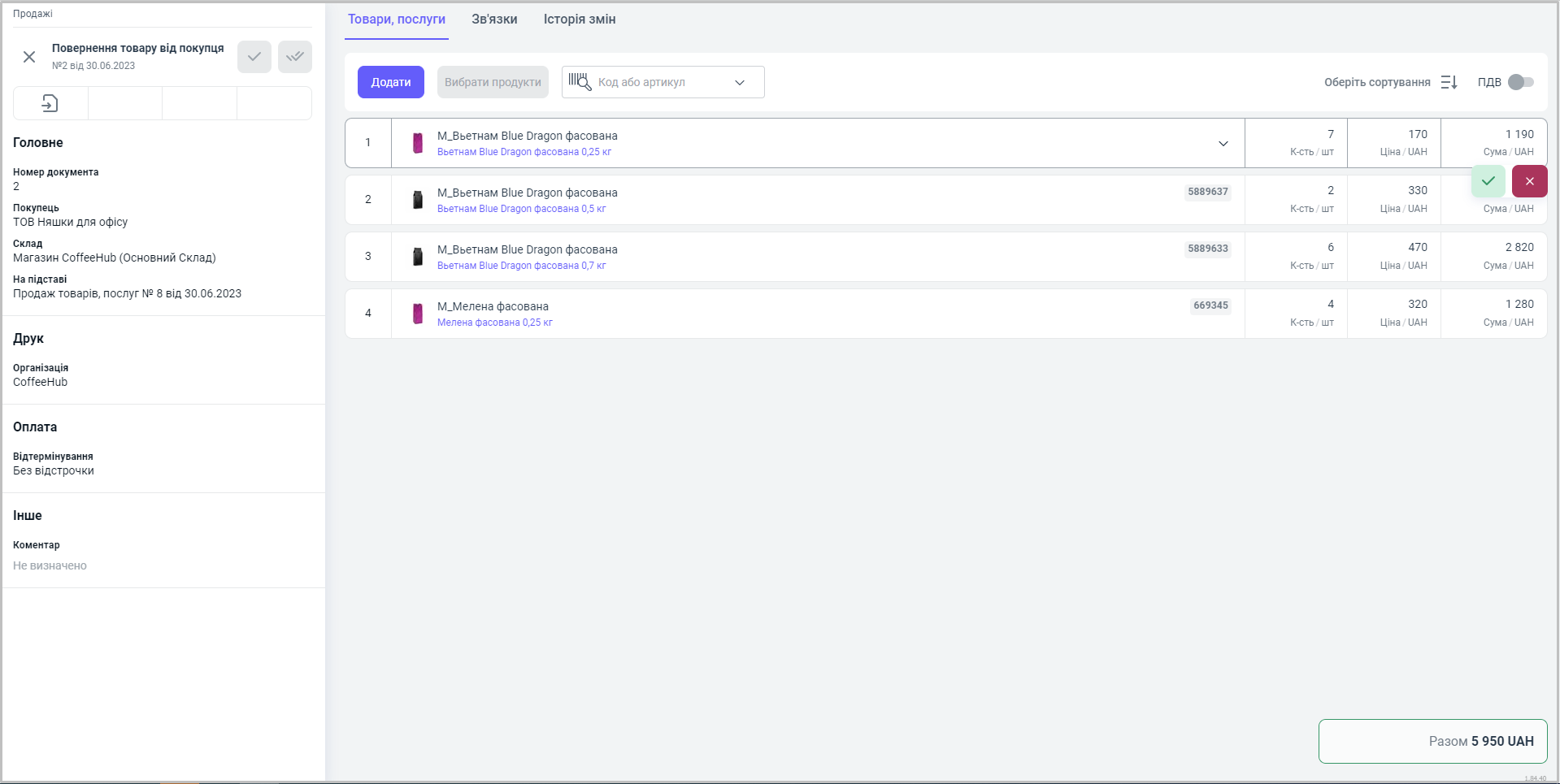The height and width of the screenshot is (784, 1560).
Task: Click the import document arrow icon
Action: [50, 103]
